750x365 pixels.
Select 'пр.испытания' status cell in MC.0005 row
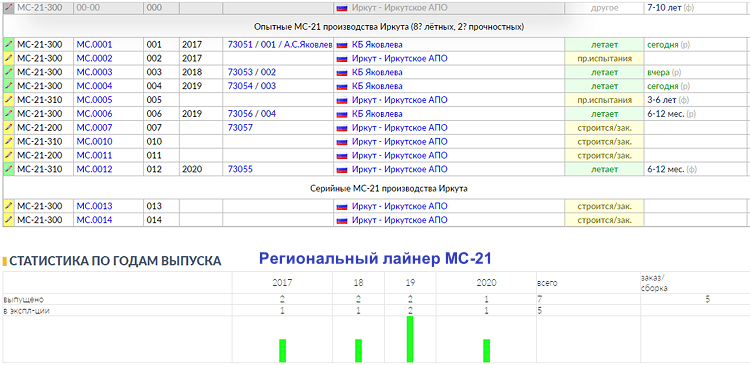point(605,100)
